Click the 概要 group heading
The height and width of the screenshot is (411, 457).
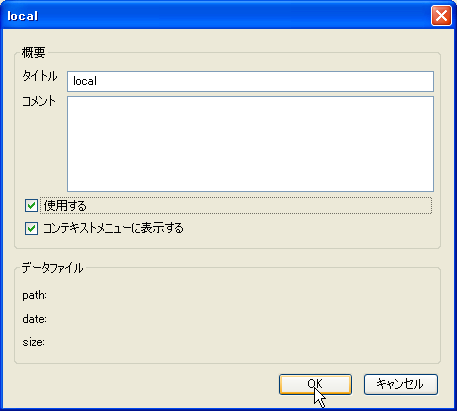pyautogui.click(x=33, y=52)
